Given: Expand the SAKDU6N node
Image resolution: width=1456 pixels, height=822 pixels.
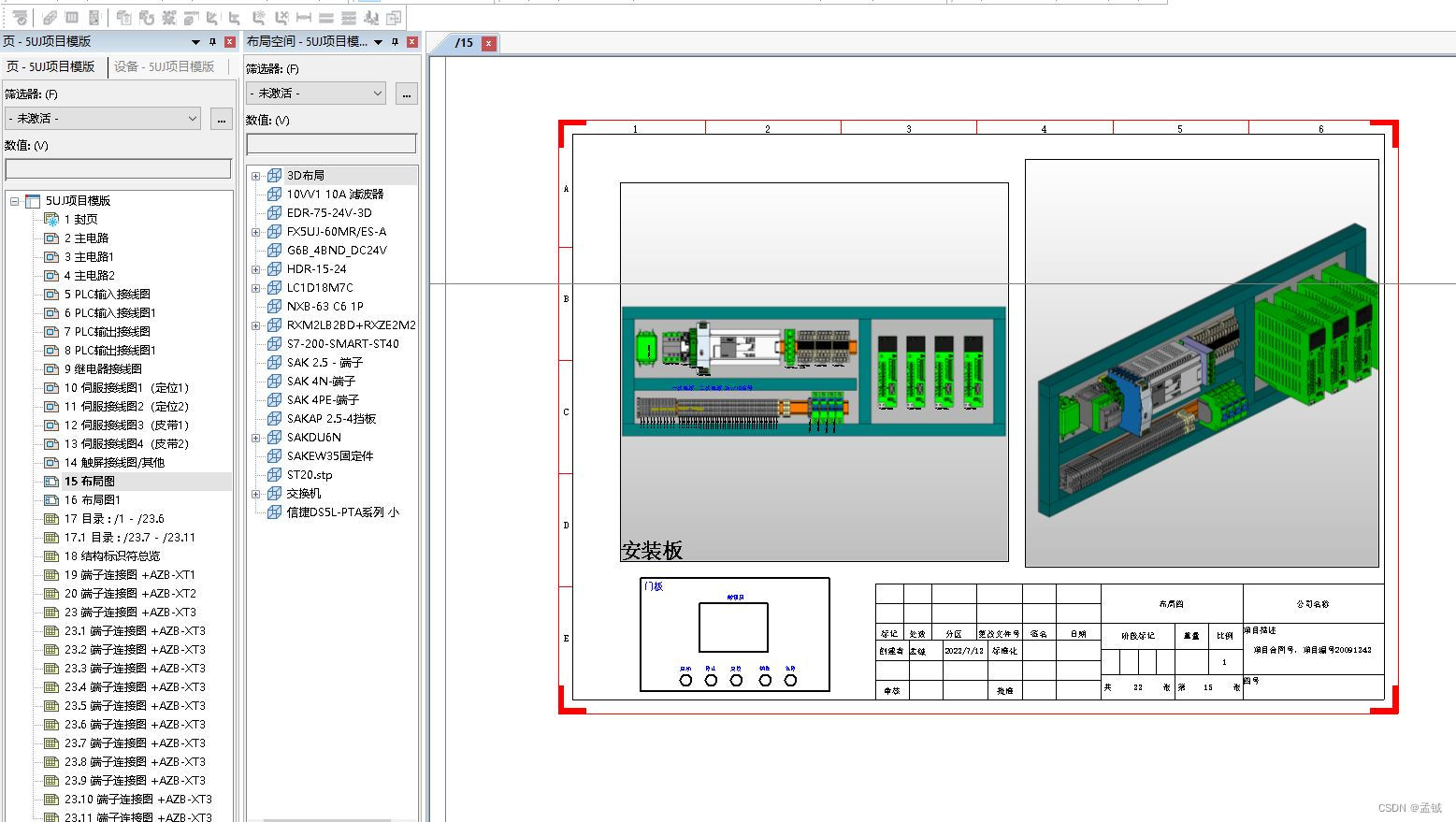Looking at the screenshot, I should [255, 438].
